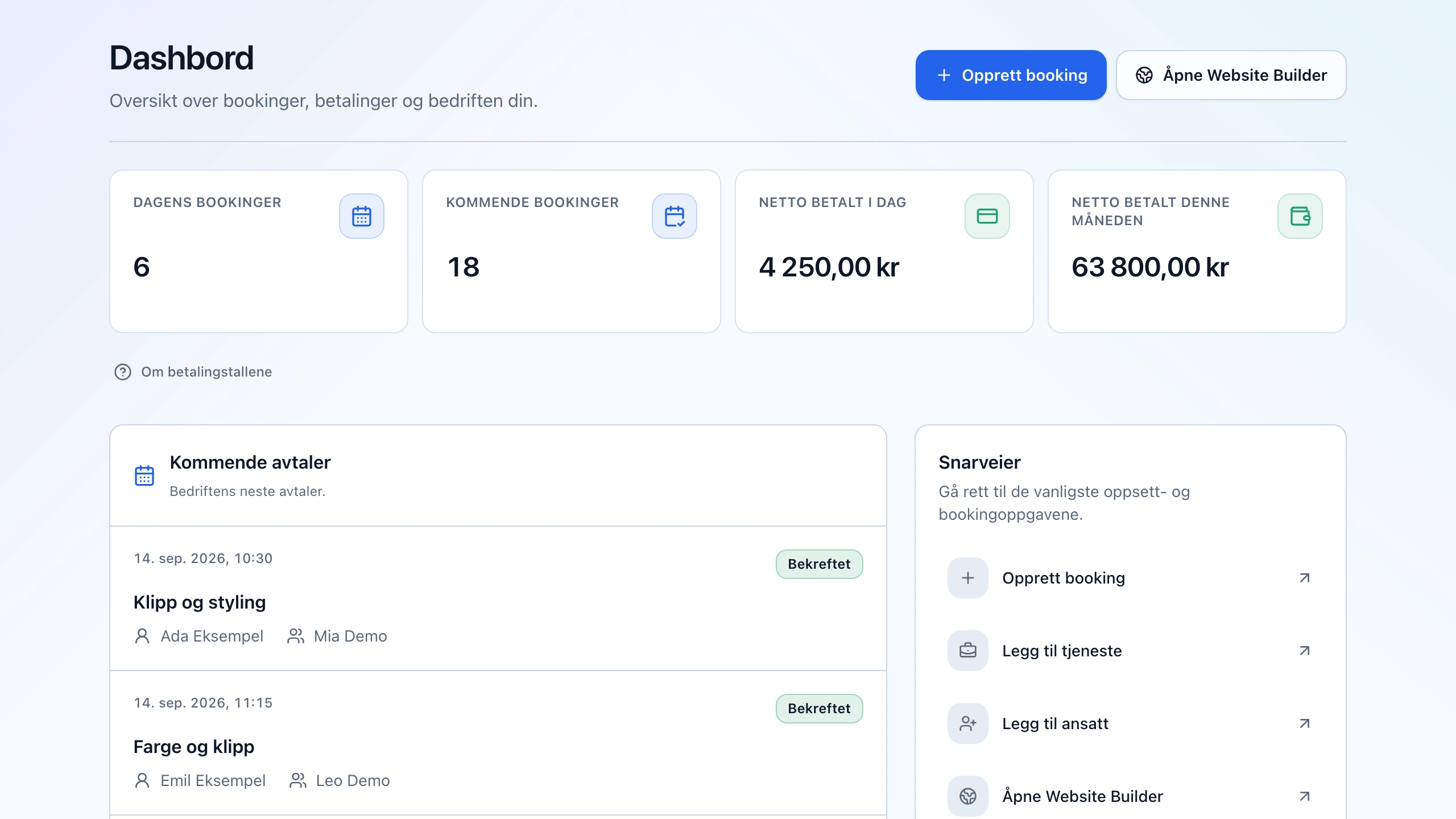Click the wallet icon in Netto betalt denne måneden
This screenshot has height=819, width=1456.
[1300, 216]
